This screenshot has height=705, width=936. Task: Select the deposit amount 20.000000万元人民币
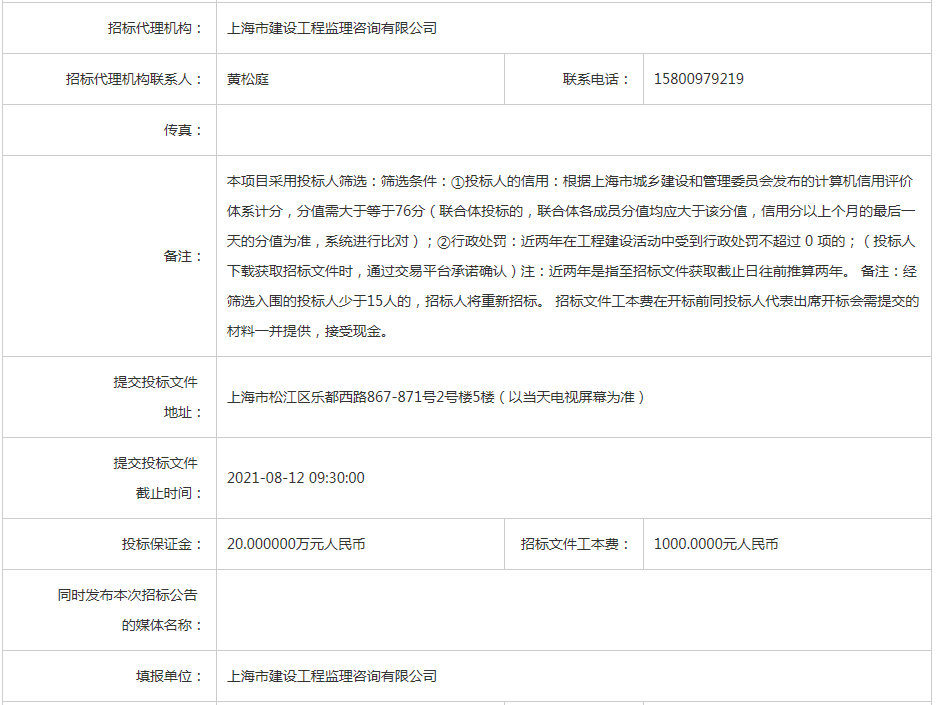[x=296, y=544]
